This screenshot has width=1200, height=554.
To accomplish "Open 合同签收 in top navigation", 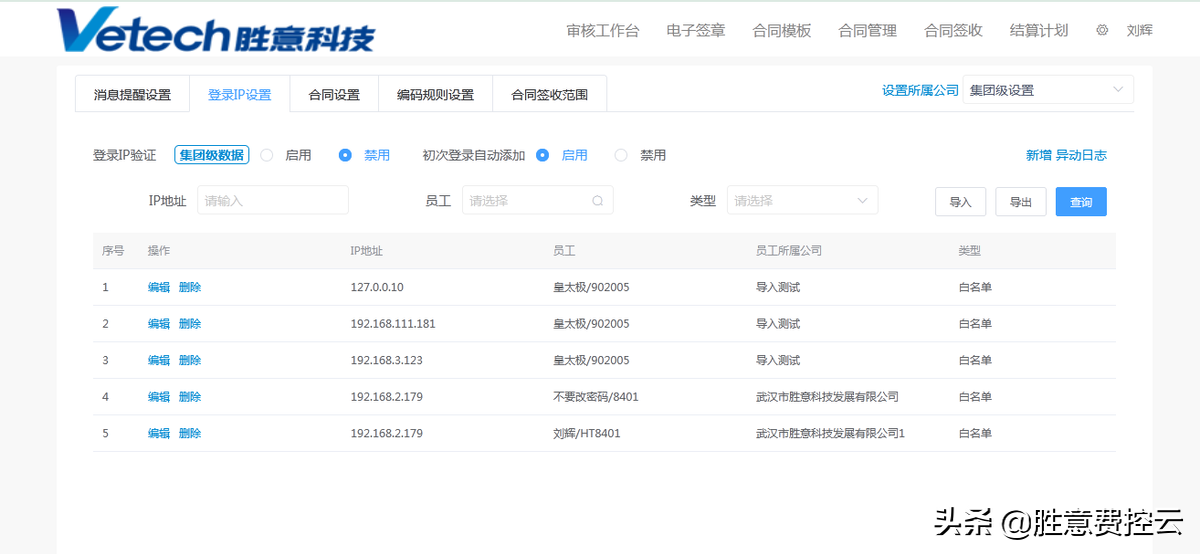I will (954, 30).
